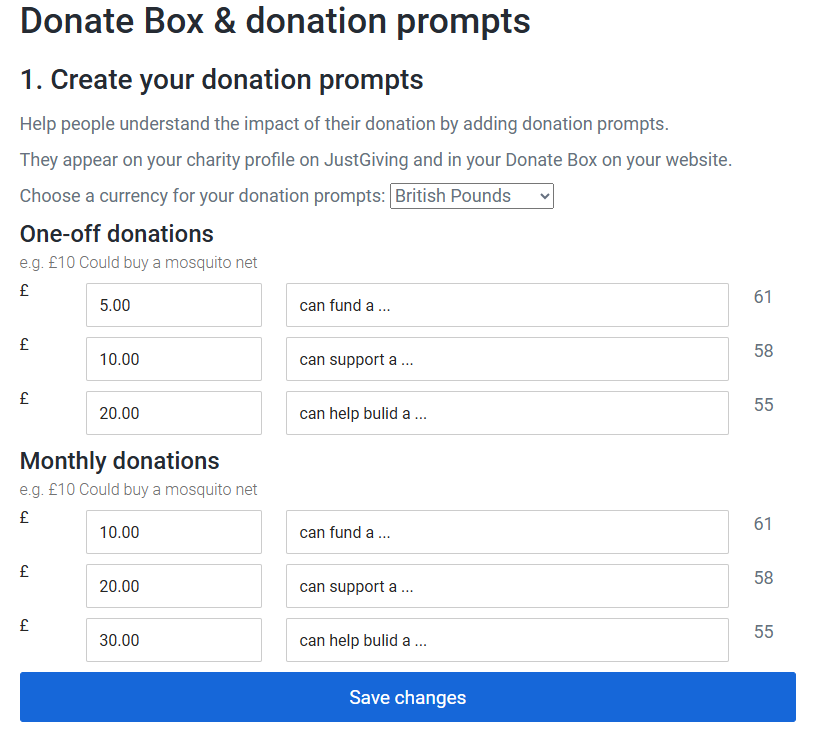Click the 'can fund a ...' one-off prompt field
814x736 pixels.
507,305
